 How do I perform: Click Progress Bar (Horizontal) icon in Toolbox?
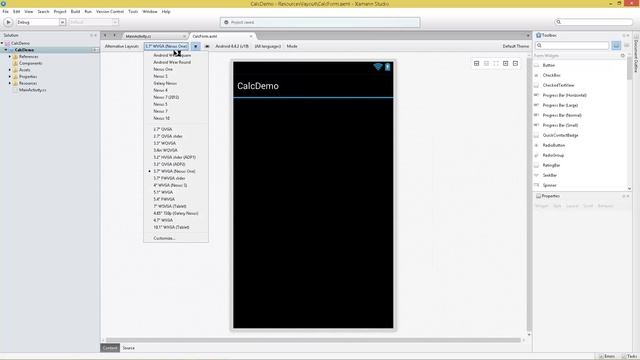coord(537,95)
